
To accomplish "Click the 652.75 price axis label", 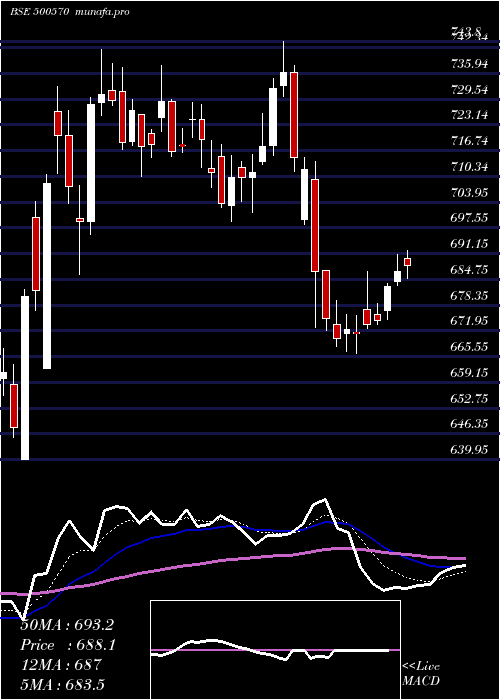I will click(x=469, y=399).
